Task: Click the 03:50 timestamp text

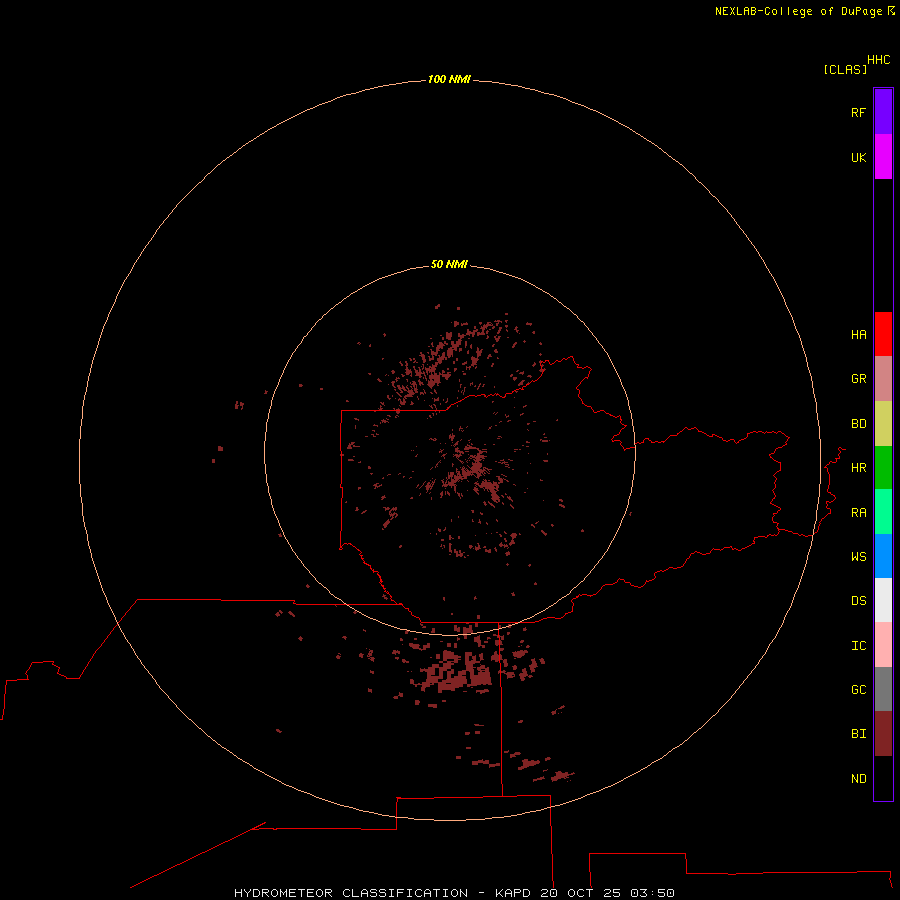Action: (x=652, y=893)
